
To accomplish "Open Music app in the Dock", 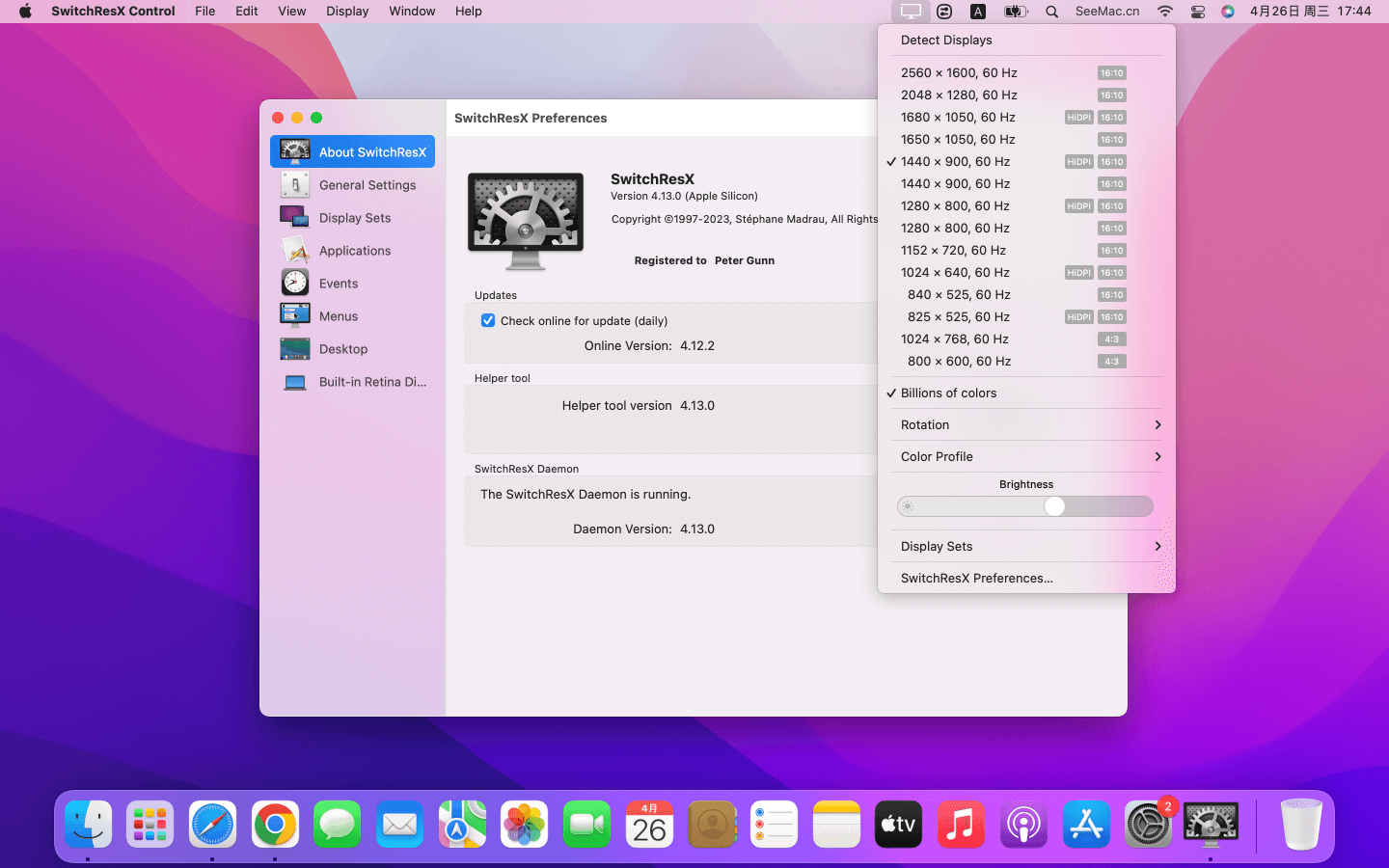I will [961, 825].
